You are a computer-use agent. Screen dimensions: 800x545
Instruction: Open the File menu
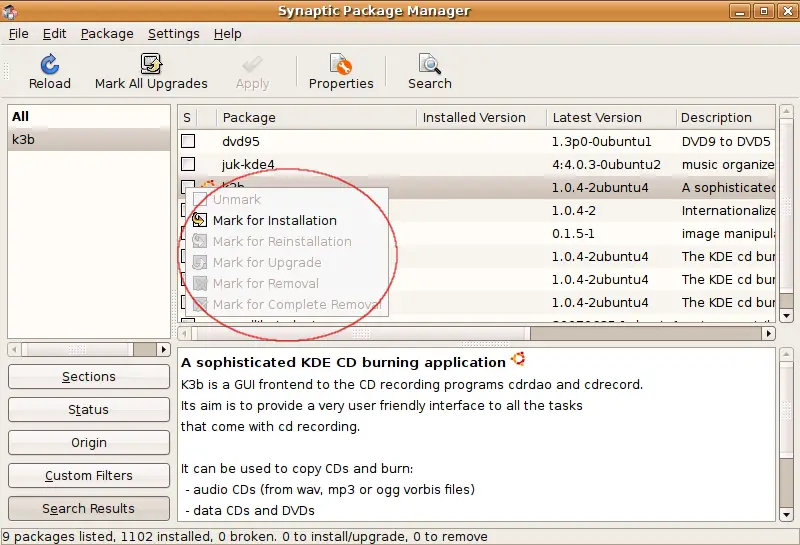pos(18,34)
